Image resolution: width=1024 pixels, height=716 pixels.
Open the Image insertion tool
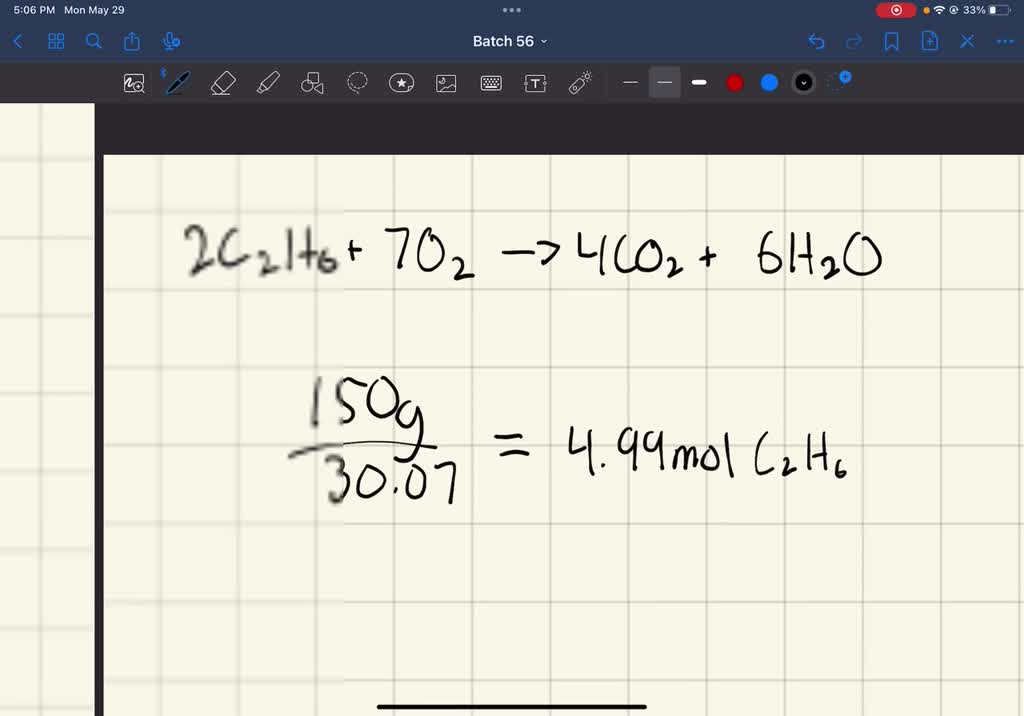coord(445,82)
